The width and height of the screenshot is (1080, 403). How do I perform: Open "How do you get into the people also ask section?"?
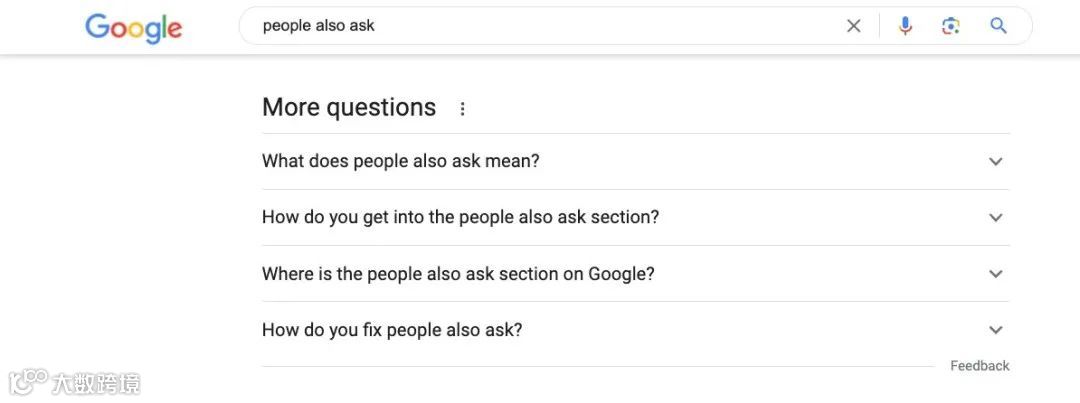pyautogui.click(x=460, y=217)
